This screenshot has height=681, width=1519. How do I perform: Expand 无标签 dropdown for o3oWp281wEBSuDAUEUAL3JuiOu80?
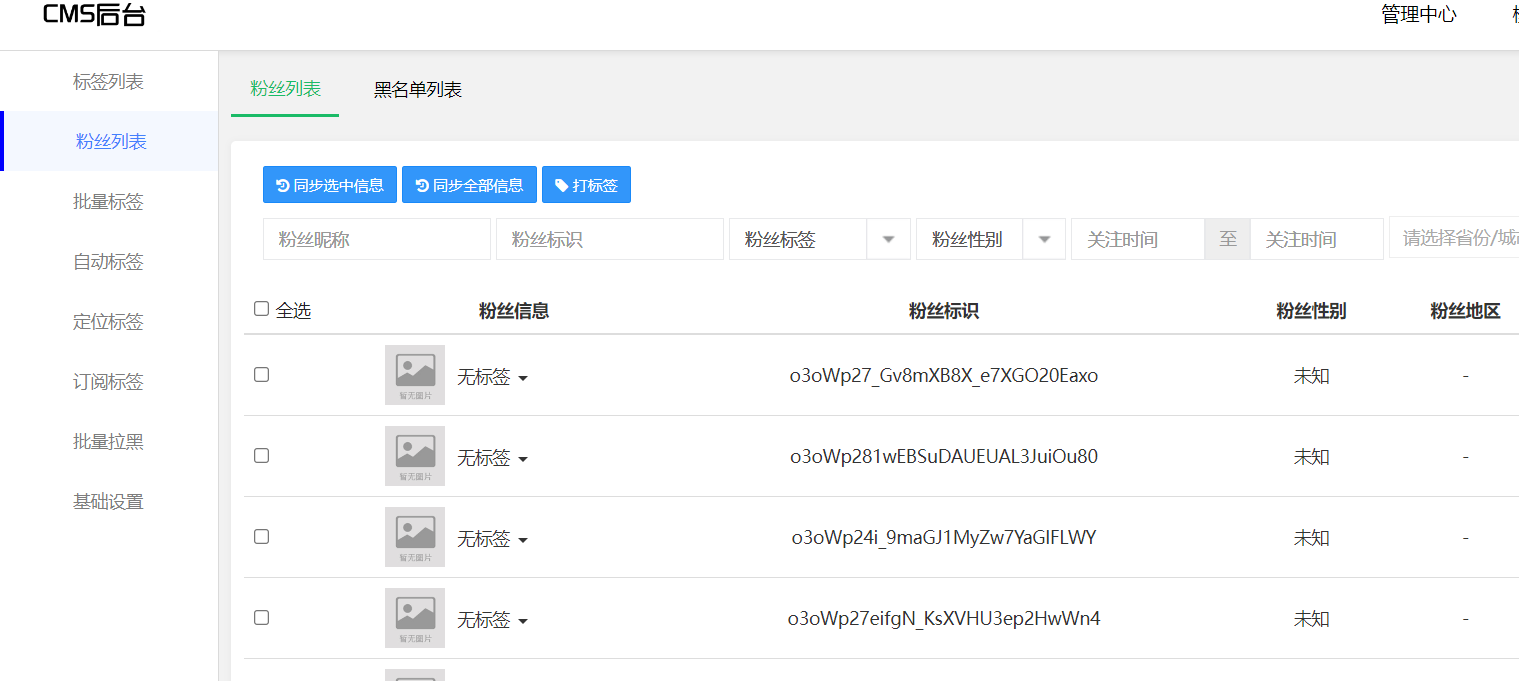493,458
